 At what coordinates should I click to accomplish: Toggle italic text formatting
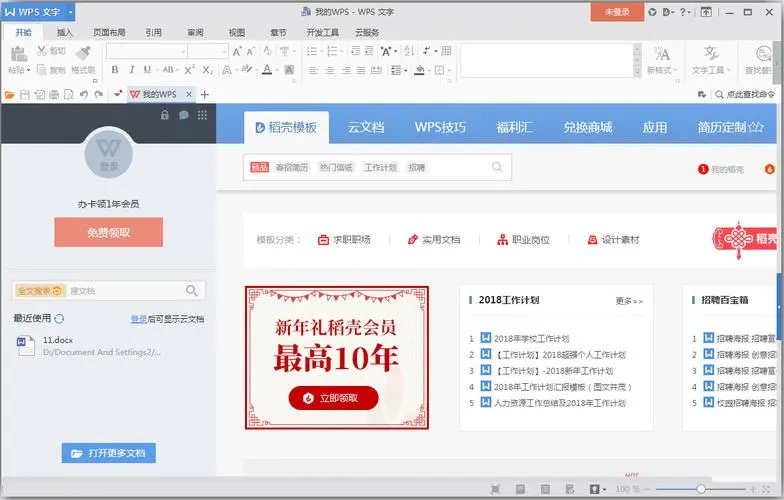(x=131, y=70)
